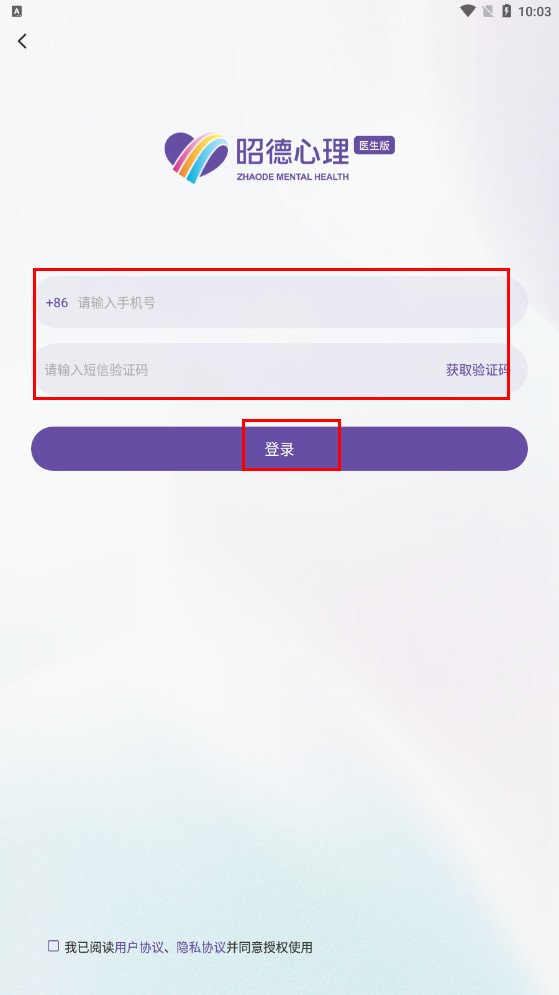Focus the 请输入短信验证码 code field
Screen dimensions: 559x995
pyautogui.click(x=241, y=369)
